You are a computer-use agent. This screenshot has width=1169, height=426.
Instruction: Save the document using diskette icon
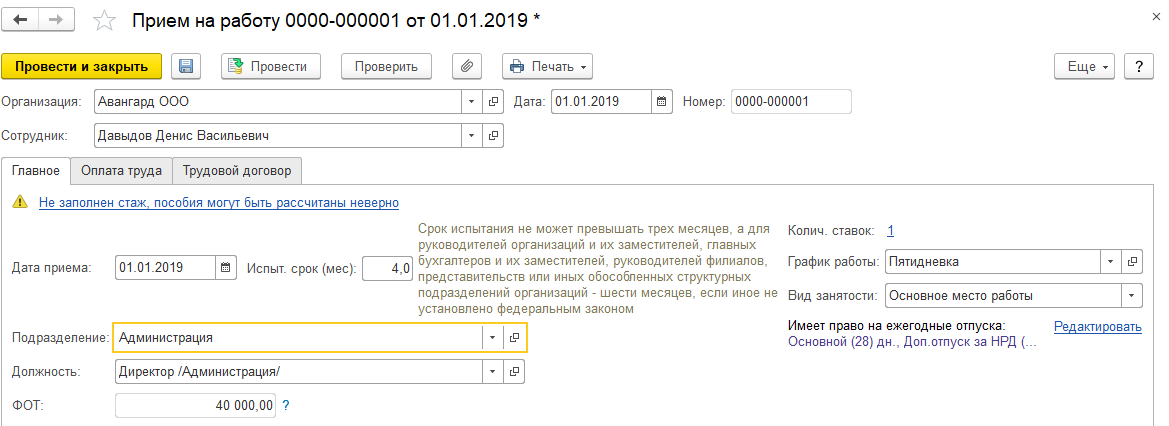186,66
